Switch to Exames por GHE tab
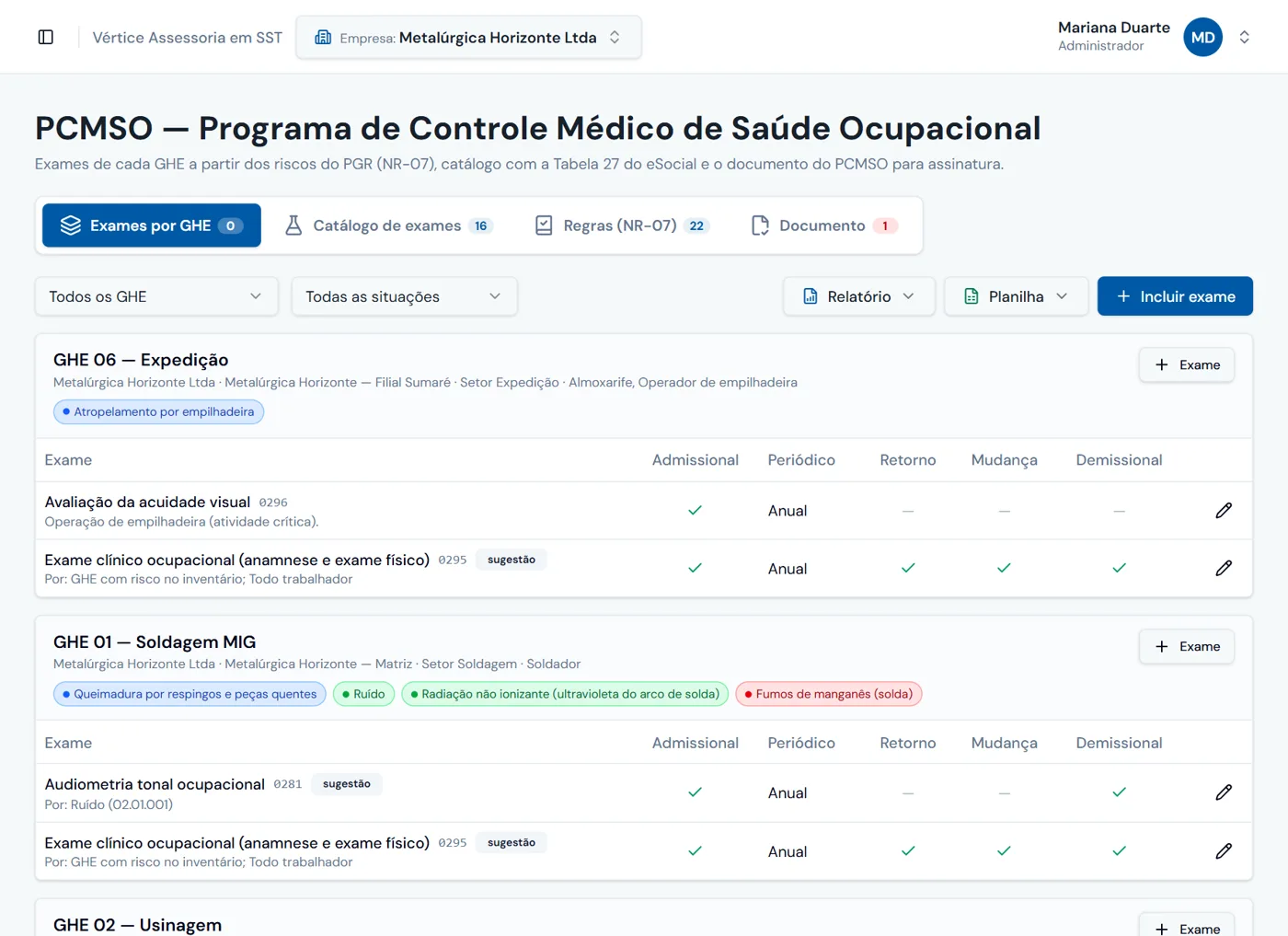This screenshot has width=1288, height=936. click(x=152, y=225)
